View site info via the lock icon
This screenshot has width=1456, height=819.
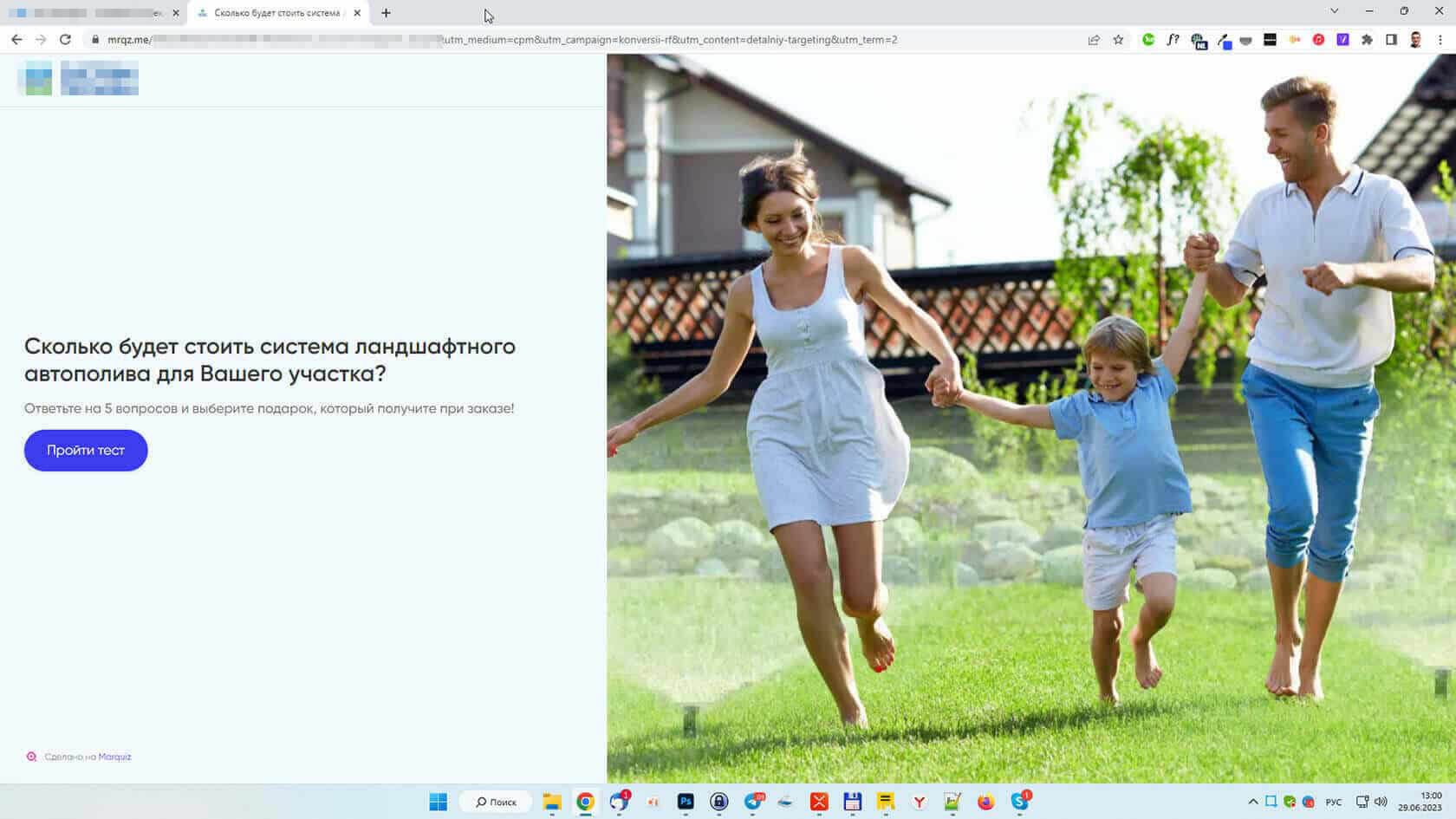tap(95, 39)
